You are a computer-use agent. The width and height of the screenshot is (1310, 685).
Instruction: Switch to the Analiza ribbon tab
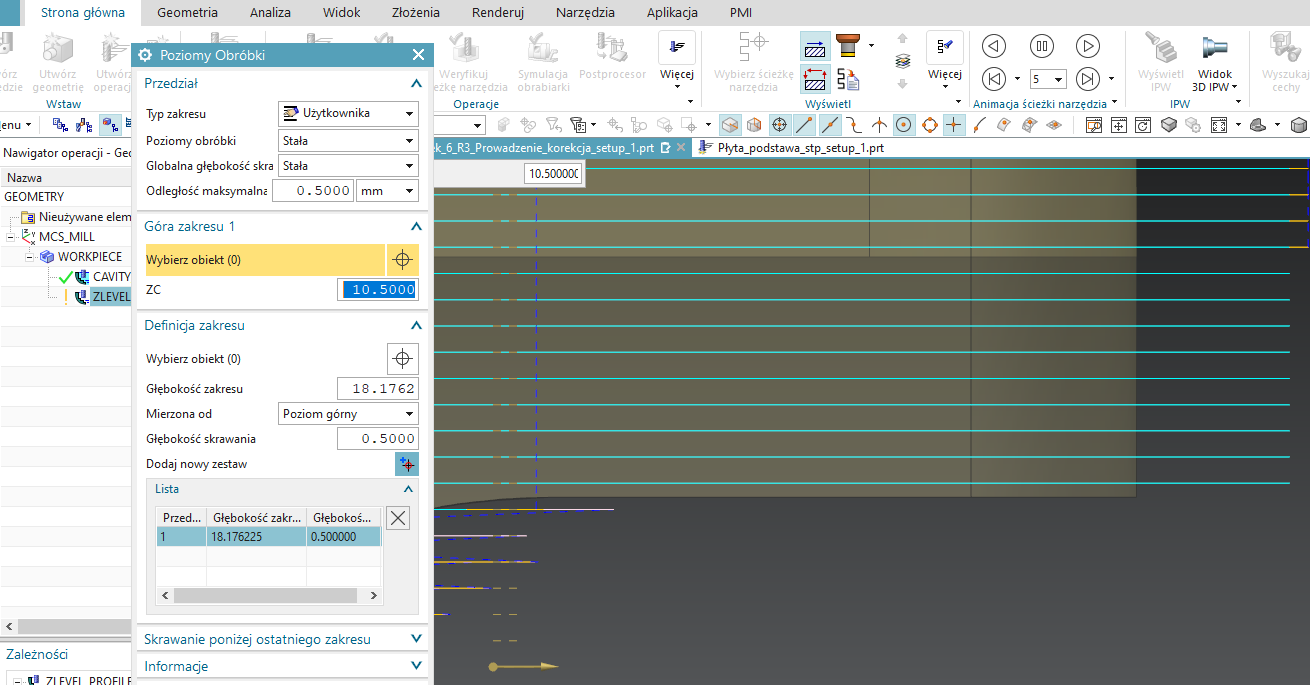pos(271,13)
